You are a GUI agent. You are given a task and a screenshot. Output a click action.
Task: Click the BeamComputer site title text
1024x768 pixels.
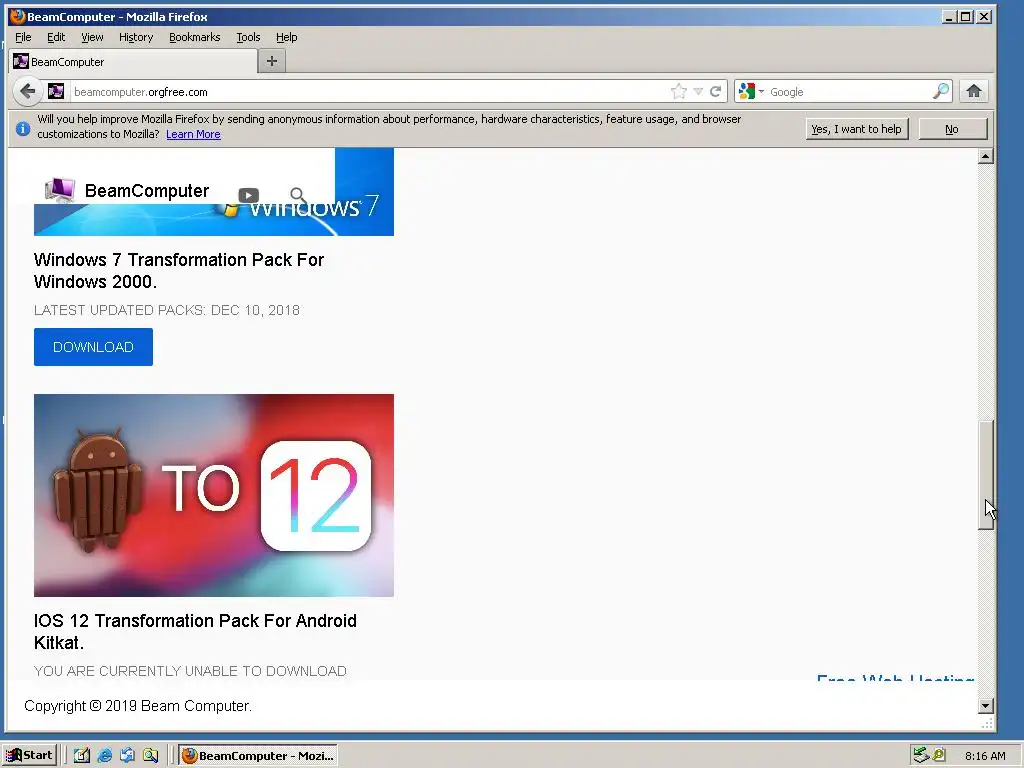point(147,191)
